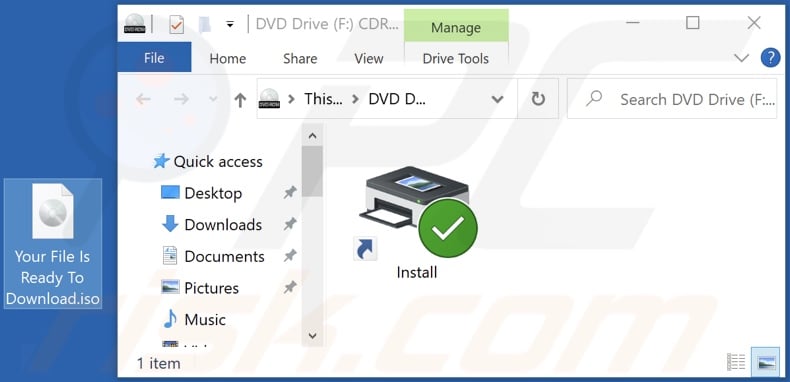Switch to the View ribbon tab

pos(368,58)
